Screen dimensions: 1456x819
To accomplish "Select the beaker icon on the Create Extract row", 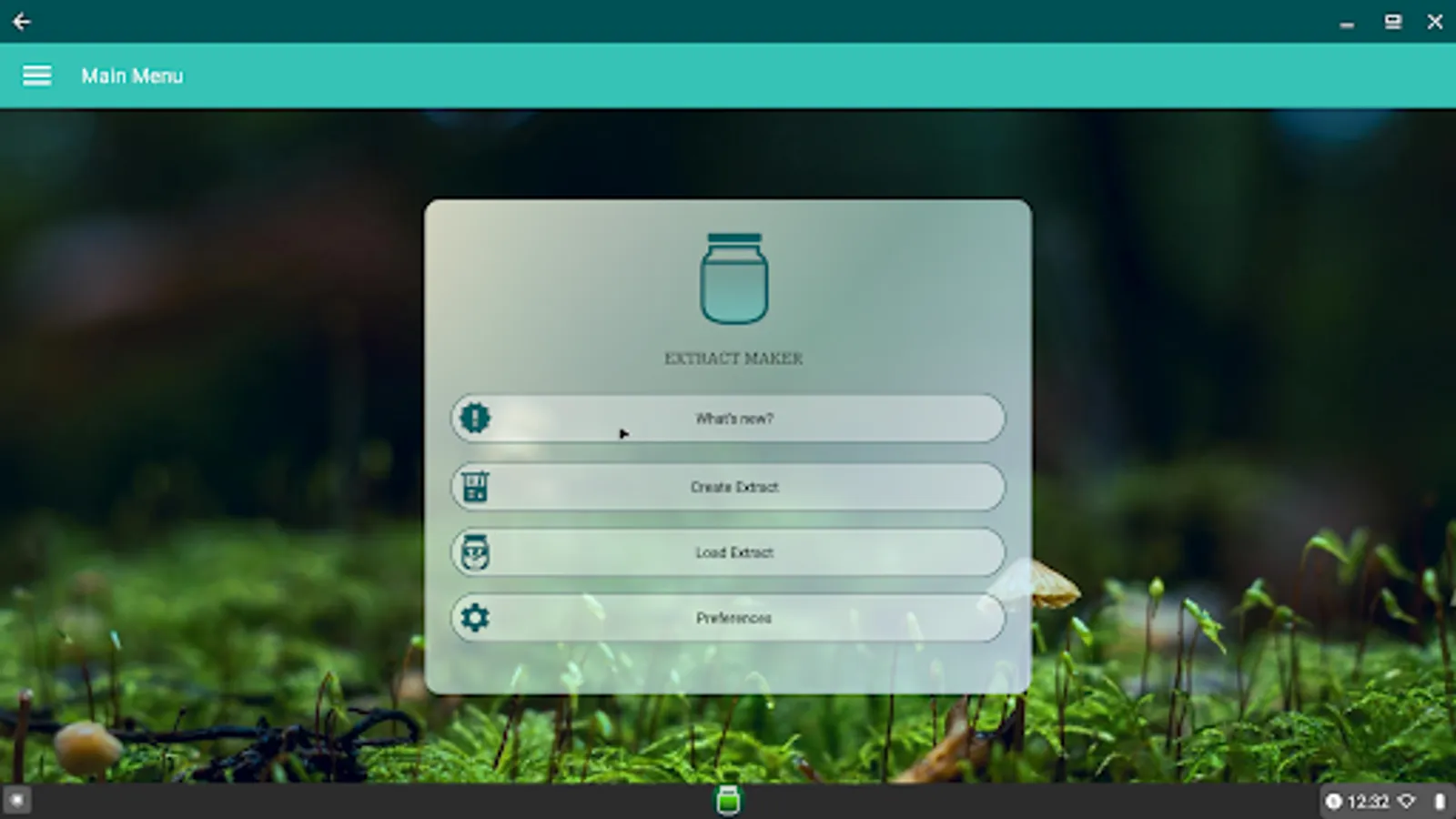I will (x=474, y=487).
